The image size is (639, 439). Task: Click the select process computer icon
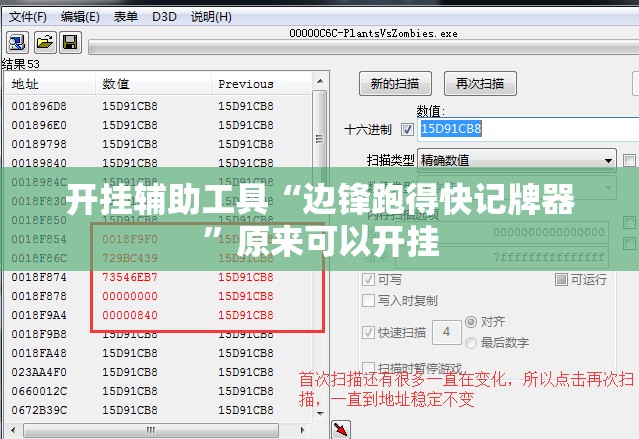pyautogui.click(x=17, y=42)
